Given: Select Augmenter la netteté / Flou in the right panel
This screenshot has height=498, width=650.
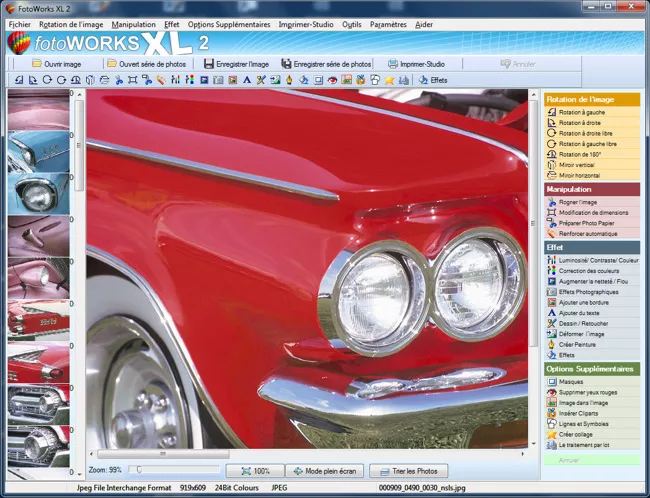Looking at the screenshot, I should [592, 282].
